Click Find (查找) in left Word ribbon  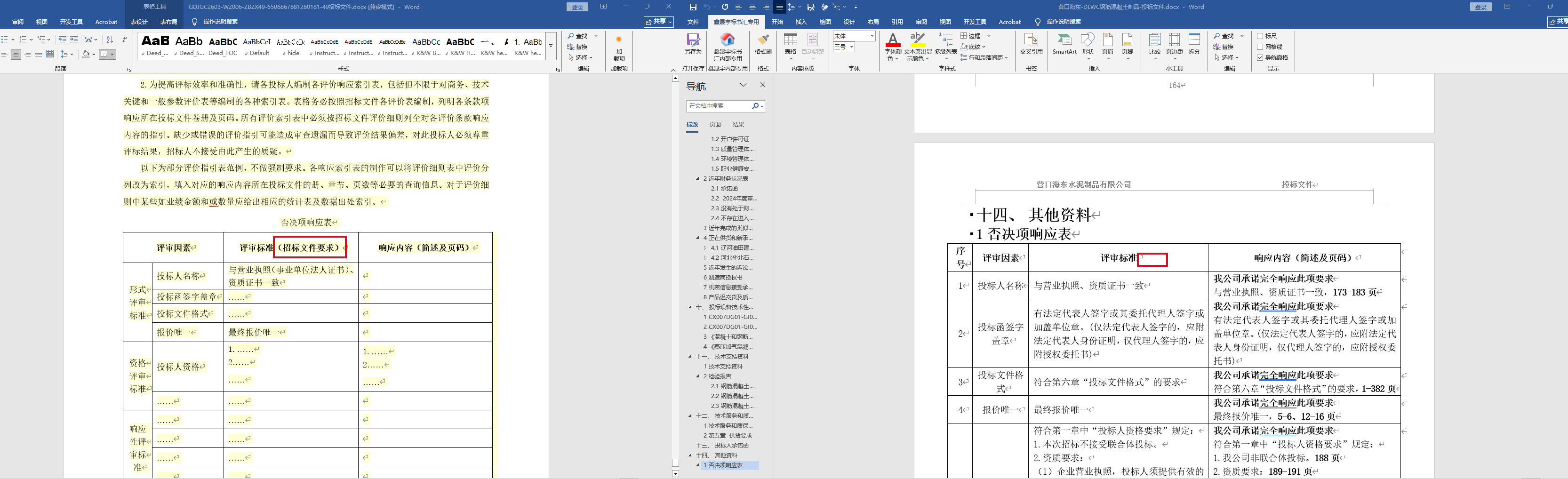click(577, 36)
